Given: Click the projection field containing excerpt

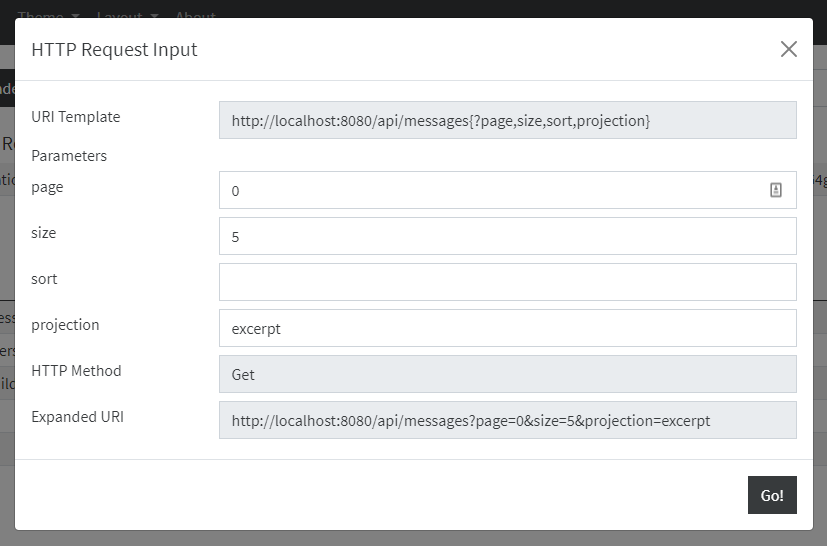Looking at the screenshot, I should tap(507, 328).
